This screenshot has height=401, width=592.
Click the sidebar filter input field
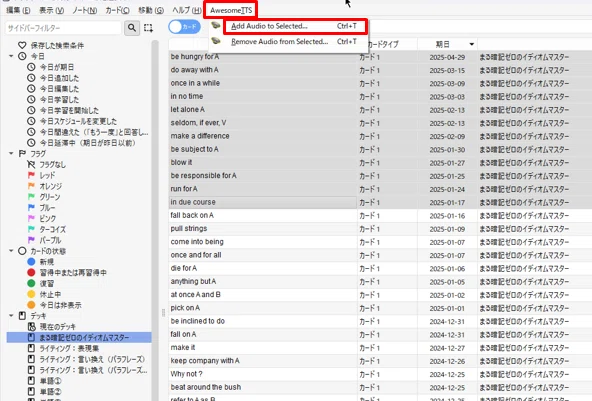coord(63,28)
